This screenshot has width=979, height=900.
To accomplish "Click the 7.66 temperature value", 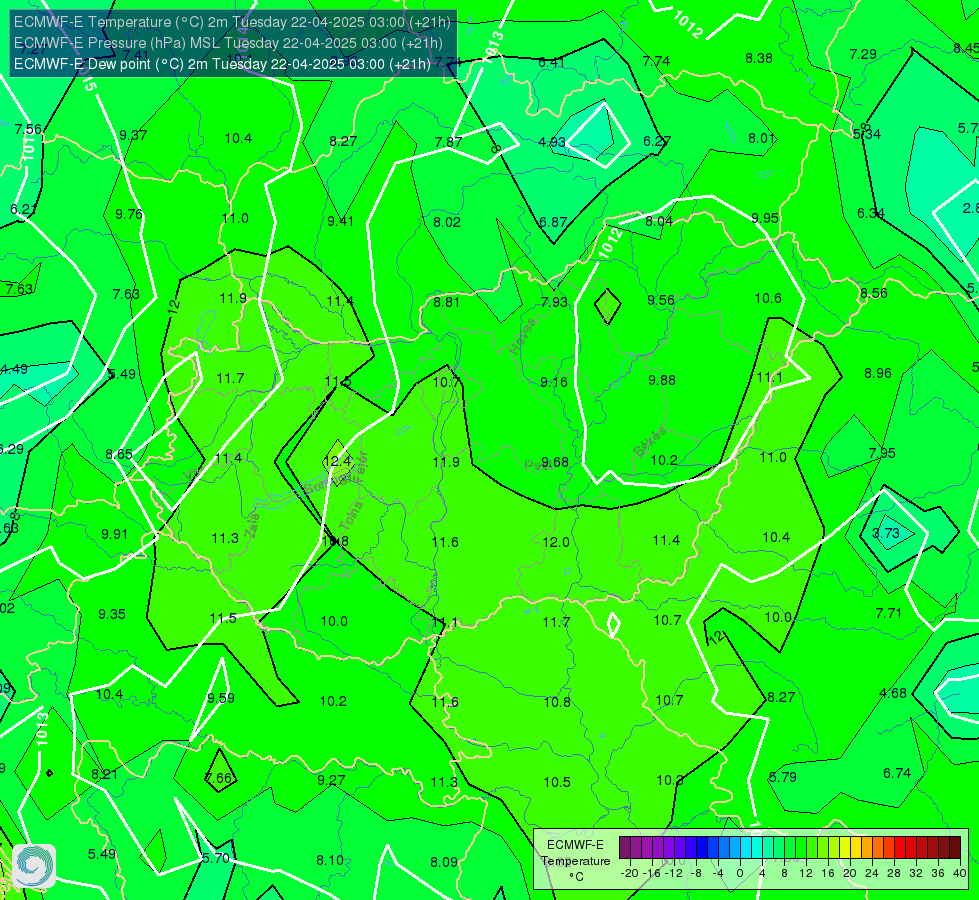I will click(x=219, y=779).
